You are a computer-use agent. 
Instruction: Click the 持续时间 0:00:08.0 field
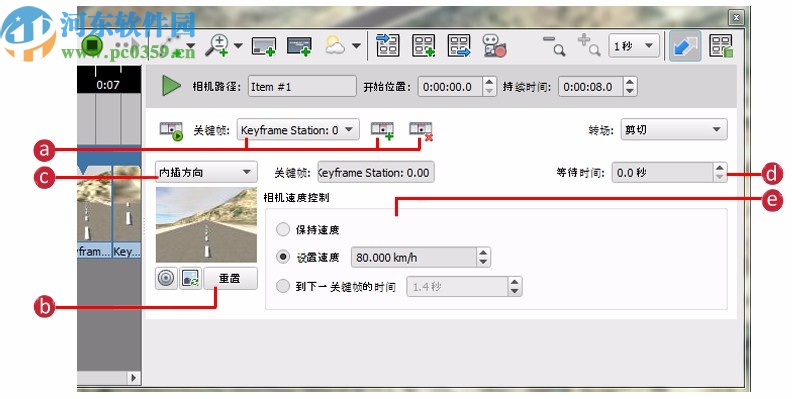[x=590, y=87]
